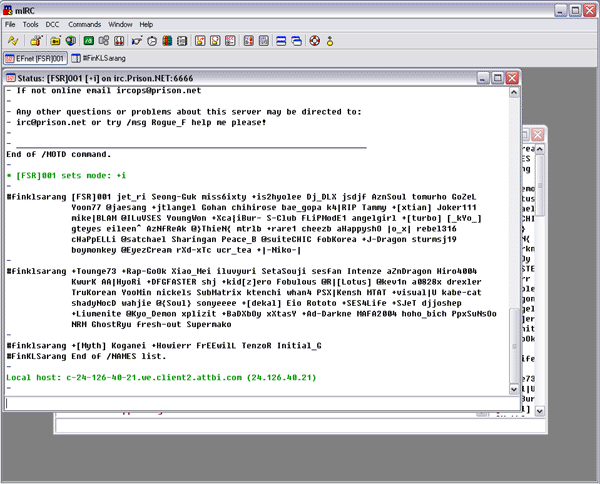Click 'End of /MOTD command.' text
This screenshot has height=484, width=600.
59,154
